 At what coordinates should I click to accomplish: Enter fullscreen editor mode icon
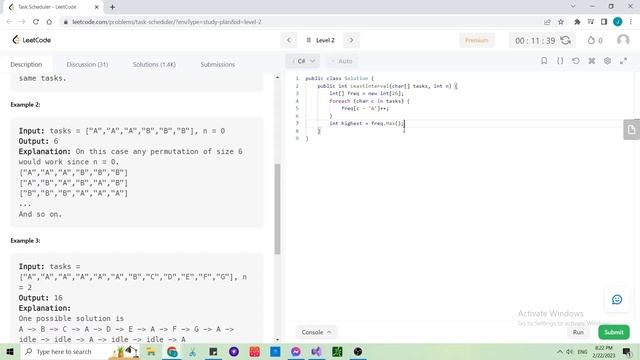(623, 60)
